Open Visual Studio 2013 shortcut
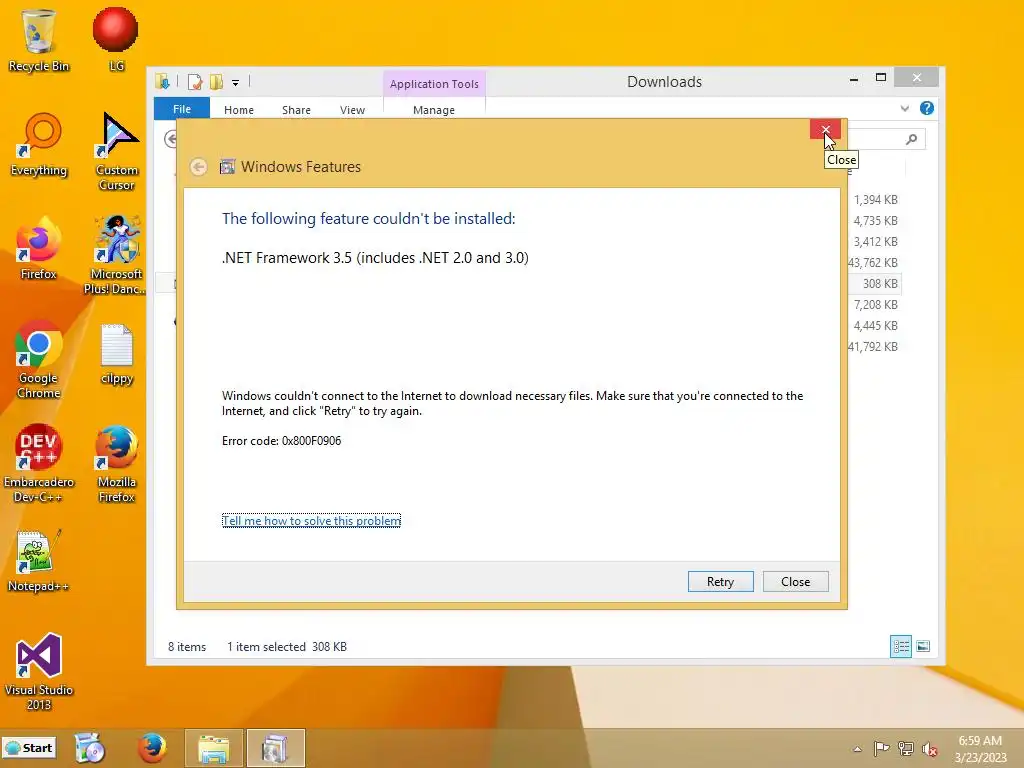This screenshot has height=768, width=1024. [x=39, y=671]
